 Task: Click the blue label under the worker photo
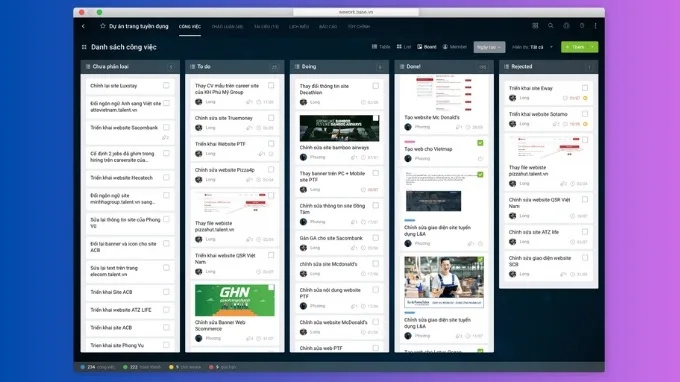point(410,313)
